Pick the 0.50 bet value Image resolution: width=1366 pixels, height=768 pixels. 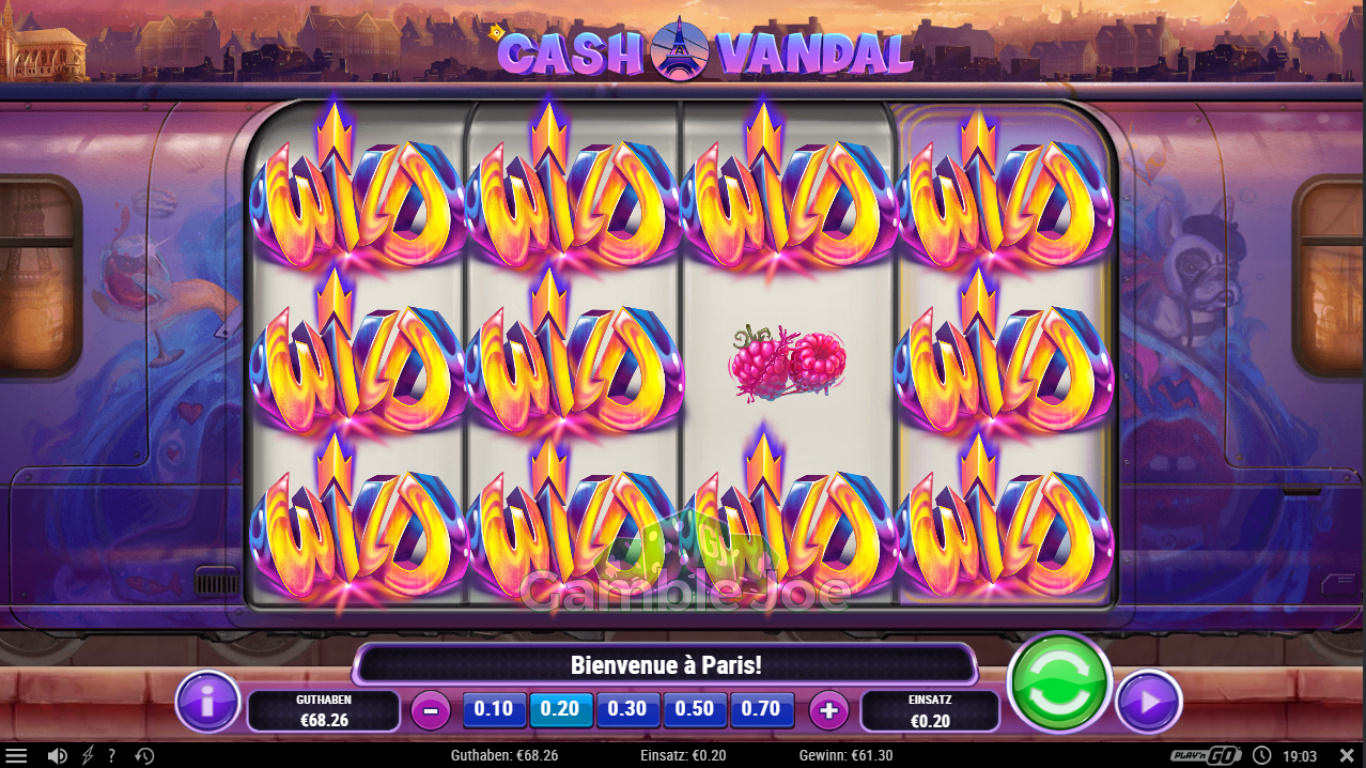tap(695, 710)
